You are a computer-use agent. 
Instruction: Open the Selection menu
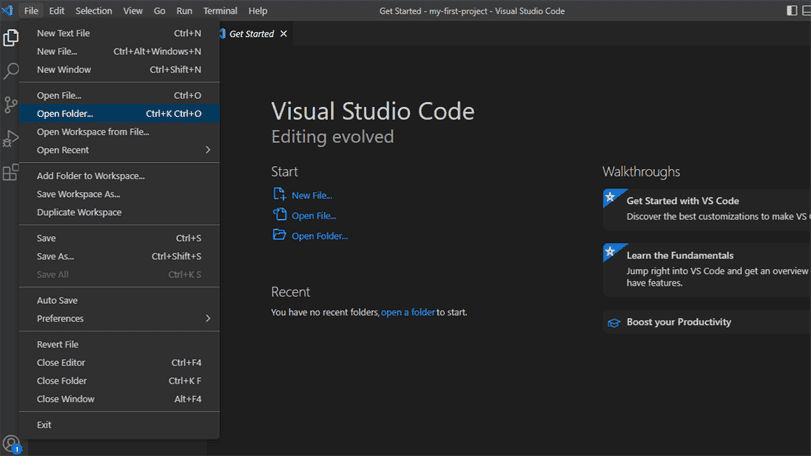point(94,11)
